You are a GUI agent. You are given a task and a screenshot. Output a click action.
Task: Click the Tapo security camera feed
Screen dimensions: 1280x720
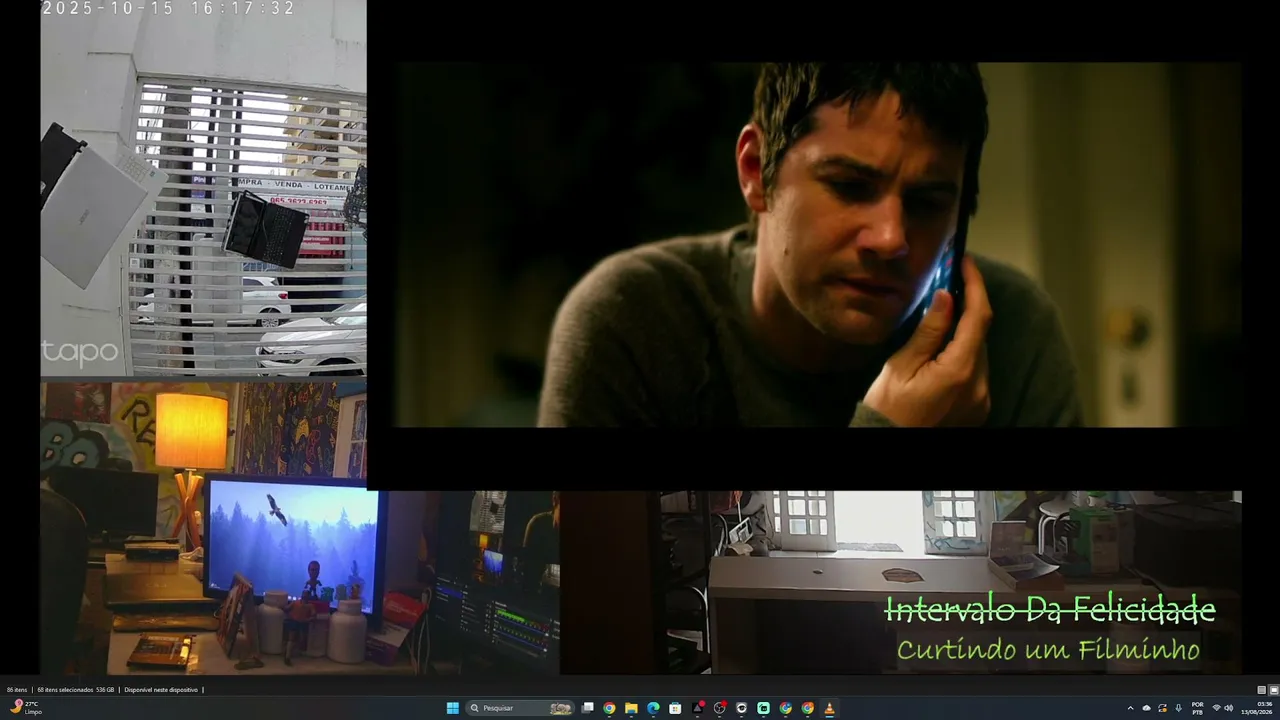pyautogui.click(x=203, y=188)
